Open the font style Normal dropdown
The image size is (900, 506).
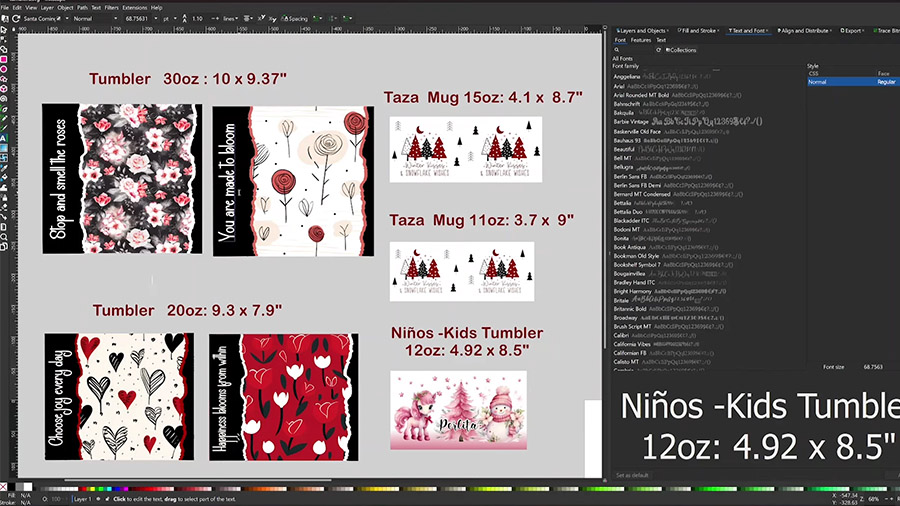coord(115,18)
